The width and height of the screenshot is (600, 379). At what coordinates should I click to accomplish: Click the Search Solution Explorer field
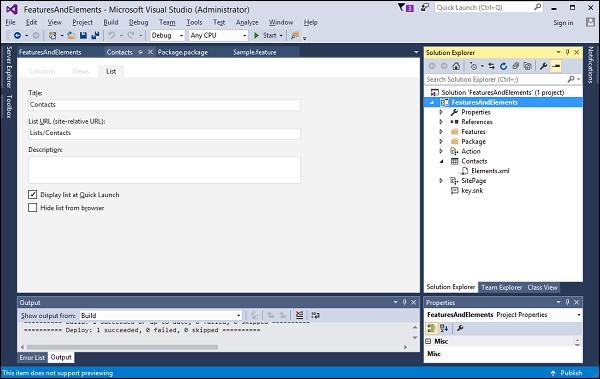pos(503,79)
